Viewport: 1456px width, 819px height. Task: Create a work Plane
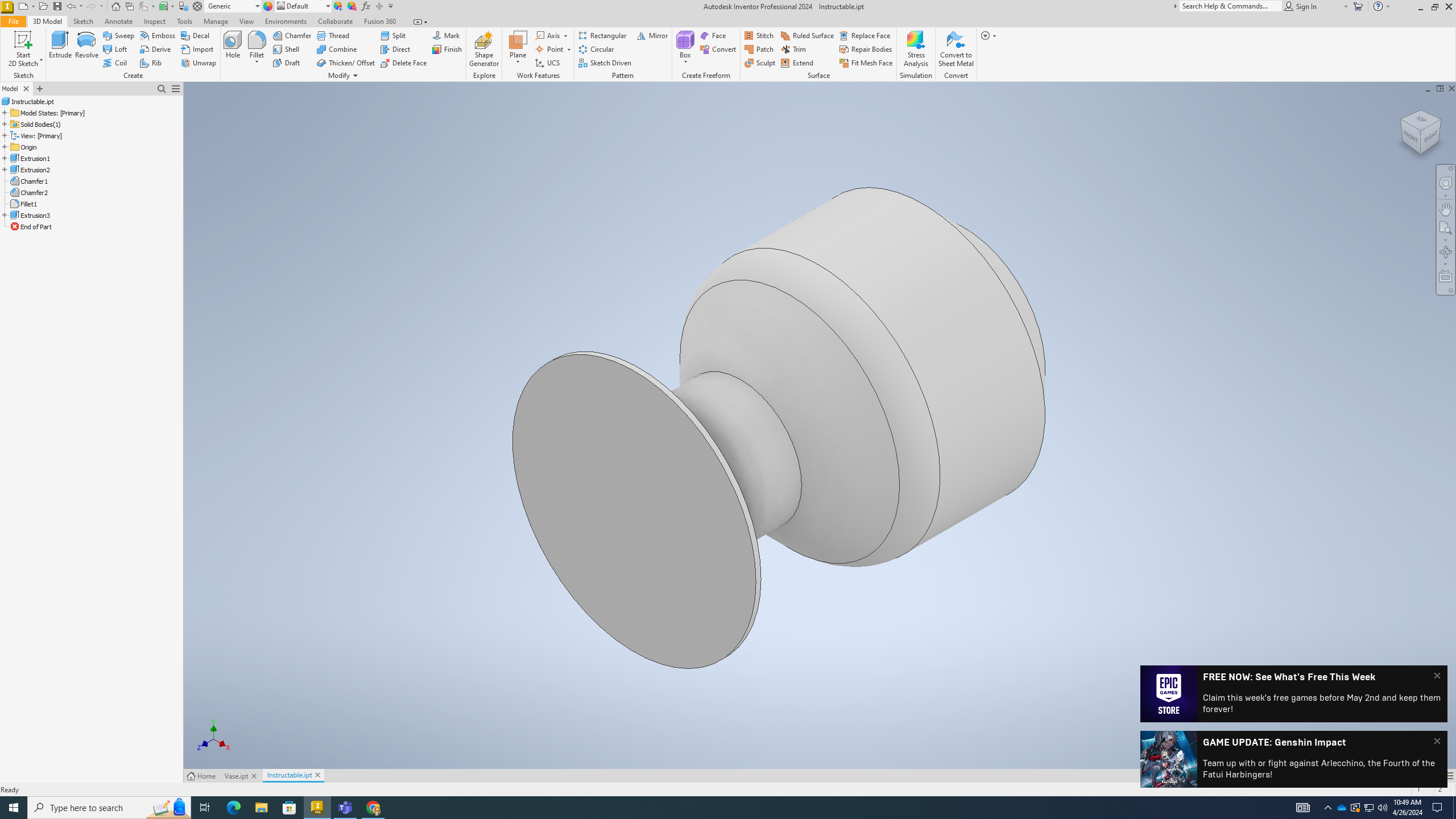point(518,45)
